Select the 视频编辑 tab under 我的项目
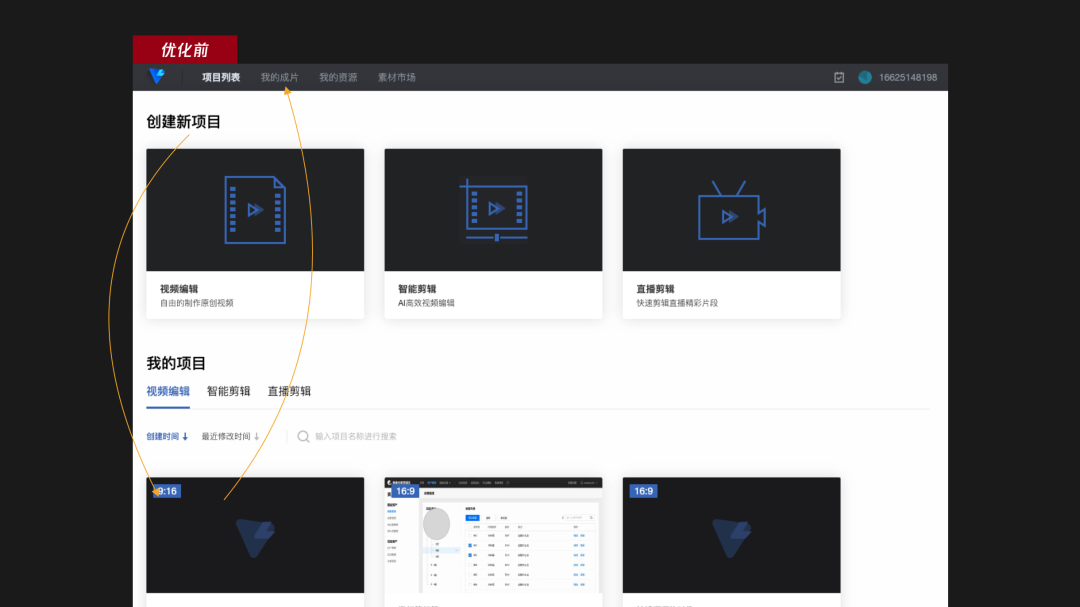 [x=168, y=391]
